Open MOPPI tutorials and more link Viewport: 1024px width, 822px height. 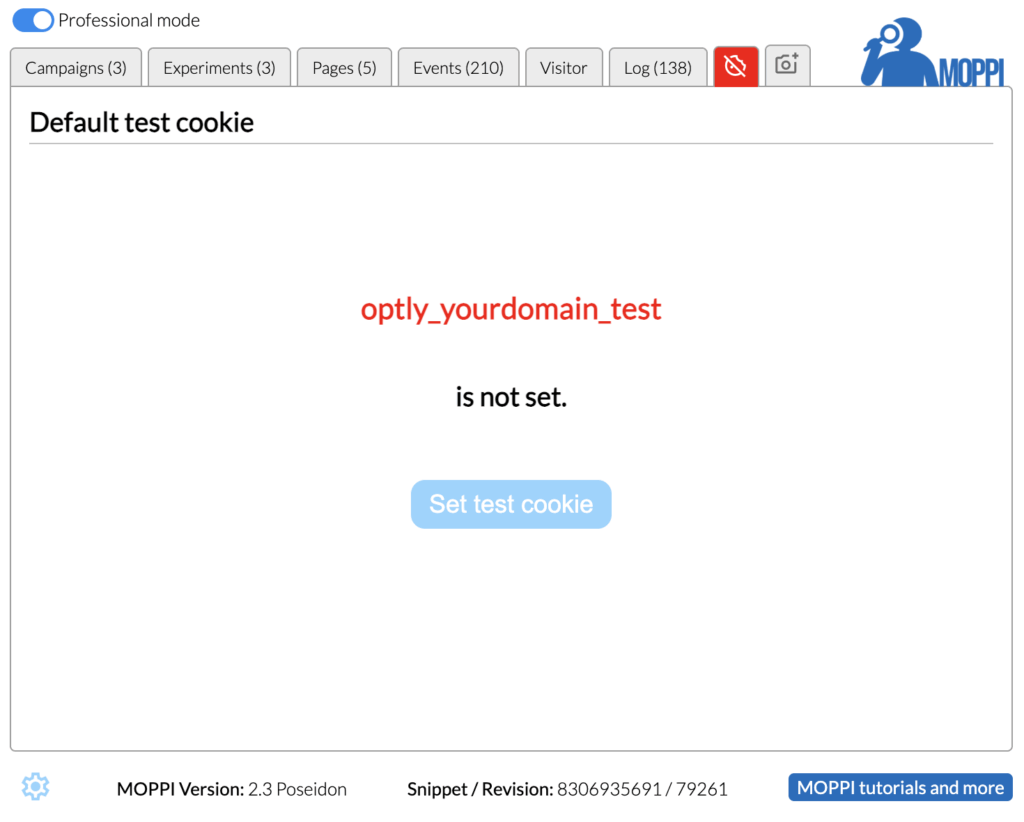click(900, 787)
